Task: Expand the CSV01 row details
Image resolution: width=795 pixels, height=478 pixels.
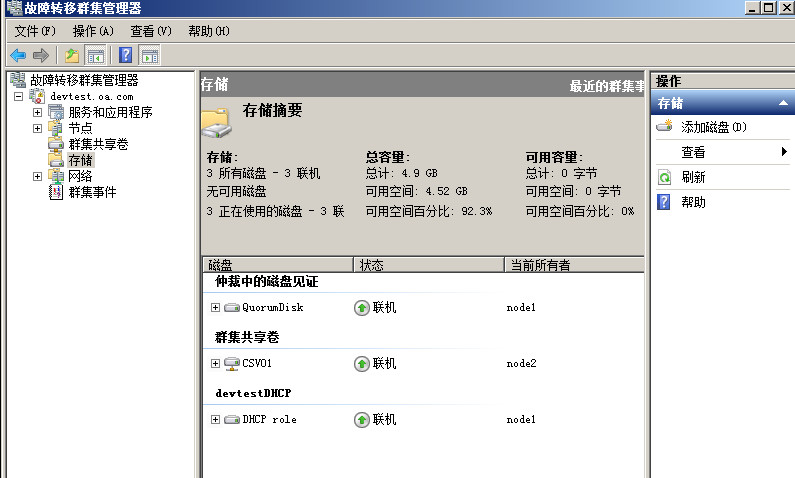Action: [x=215, y=363]
